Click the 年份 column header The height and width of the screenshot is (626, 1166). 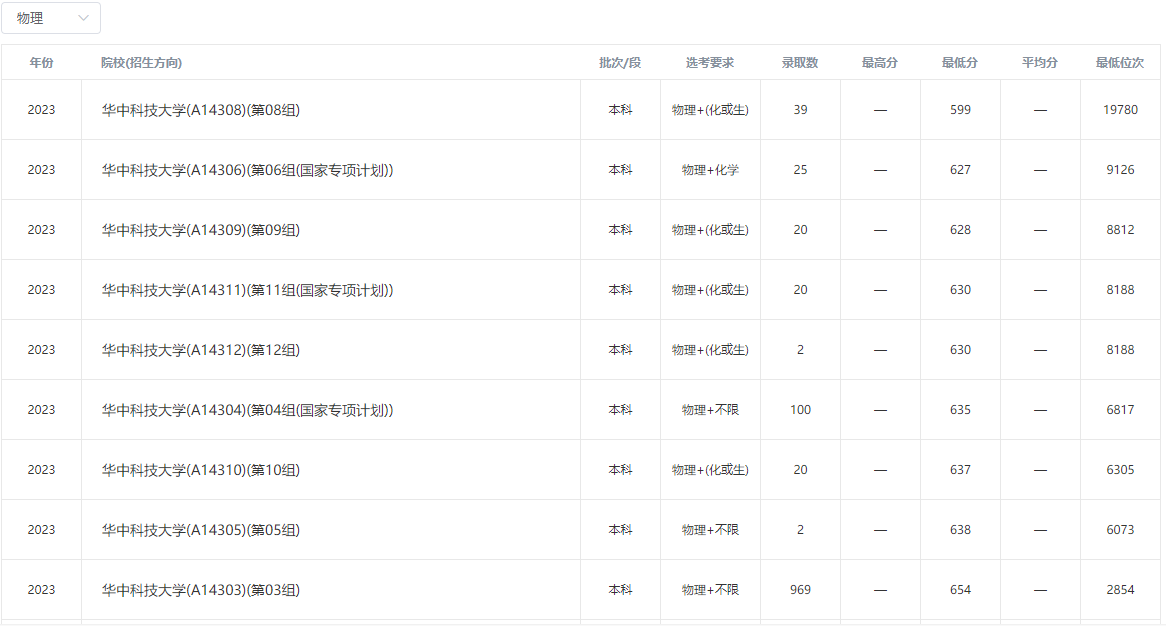(41, 63)
